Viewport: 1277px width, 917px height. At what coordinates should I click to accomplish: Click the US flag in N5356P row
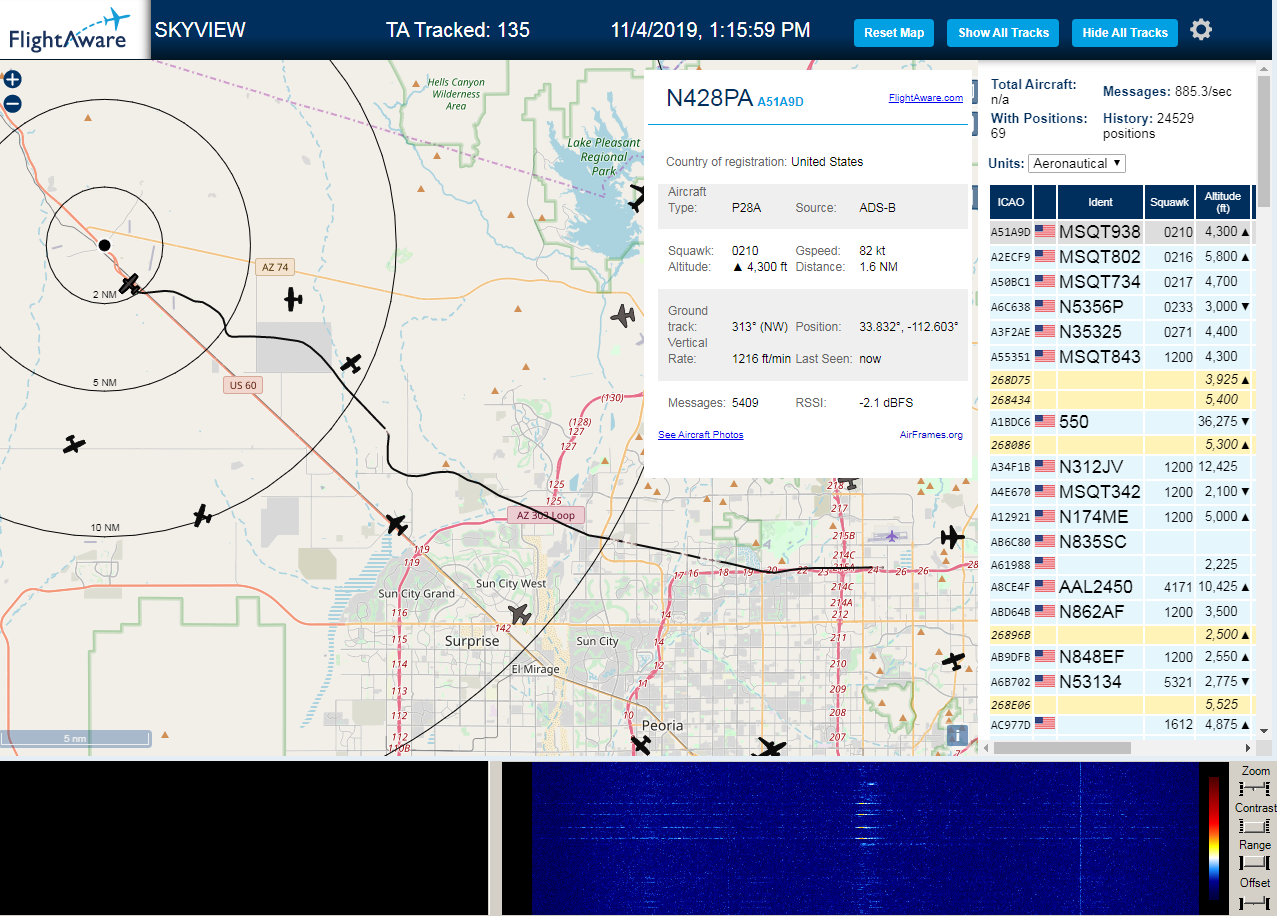tap(1045, 306)
